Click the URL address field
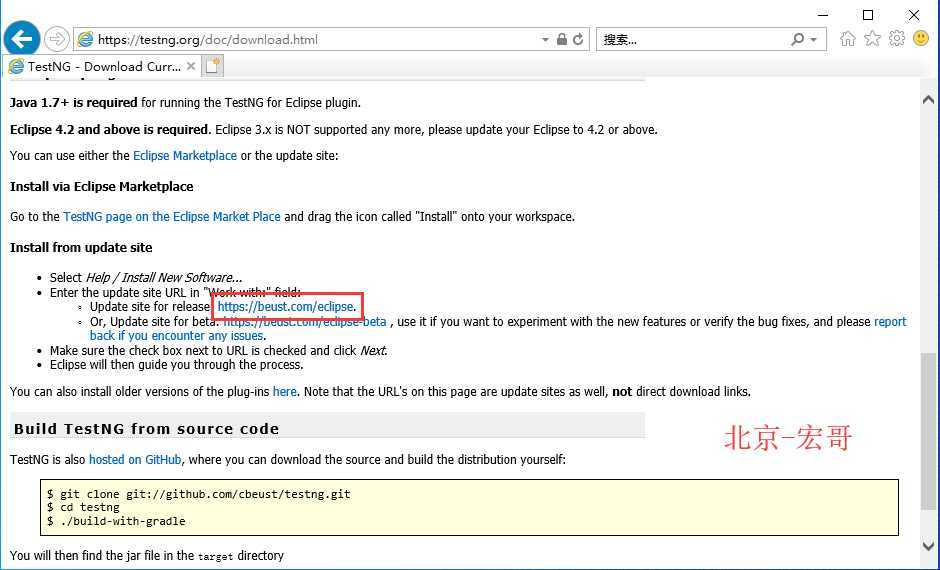 pyautogui.click(x=318, y=40)
